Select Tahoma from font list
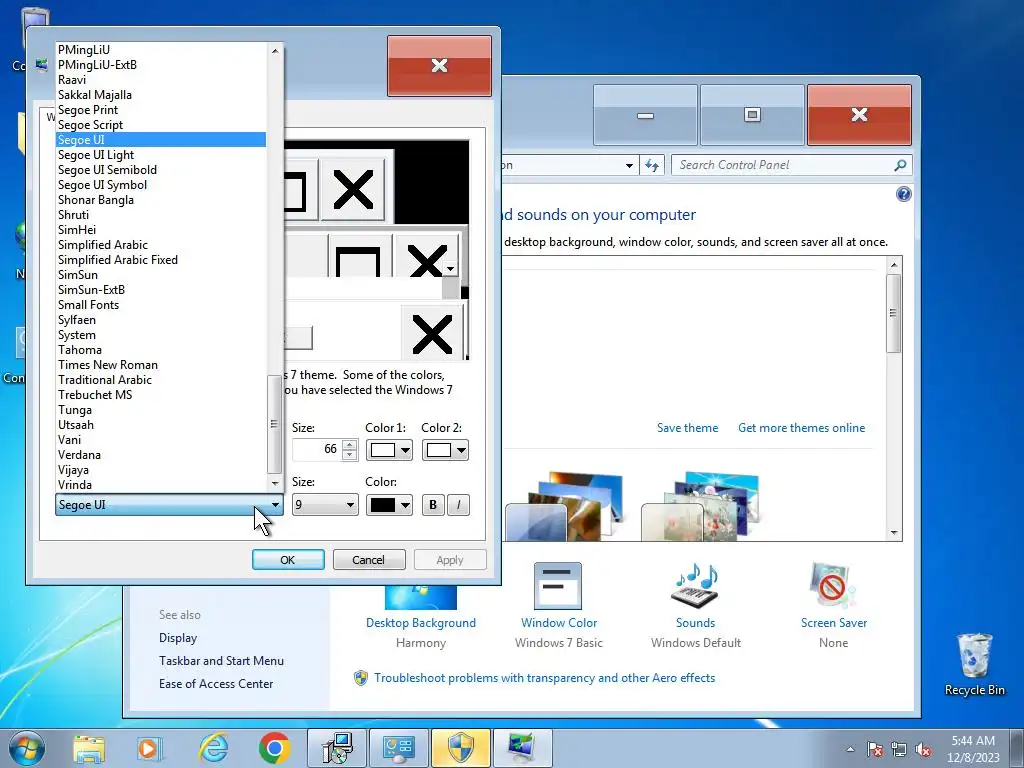This screenshot has width=1024, height=768. (161, 350)
